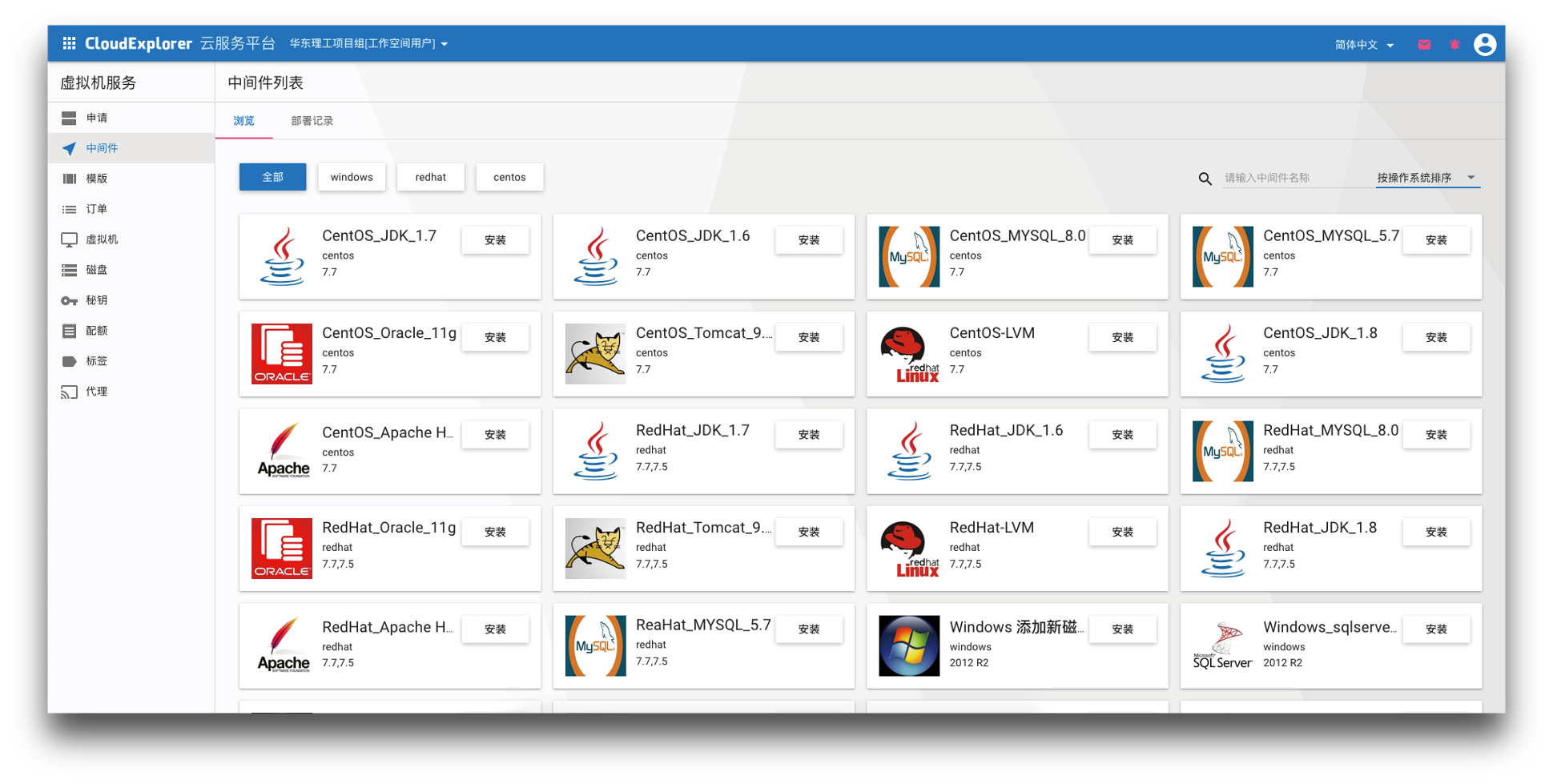Open the mail envelope notifications
This screenshot has height=784, width=1553.
click(x=1424, y=45)
